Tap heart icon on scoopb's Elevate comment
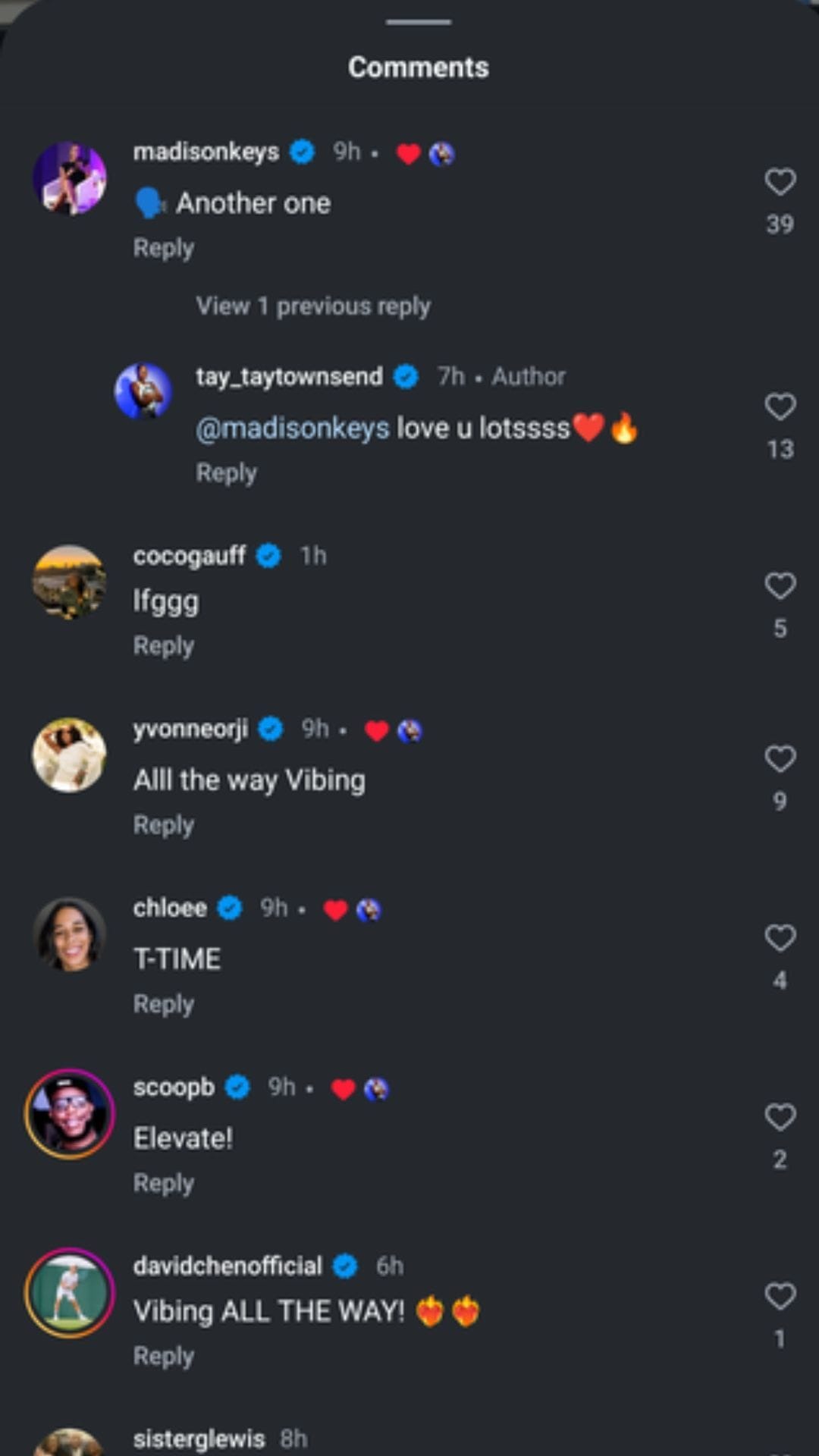 780,1117
